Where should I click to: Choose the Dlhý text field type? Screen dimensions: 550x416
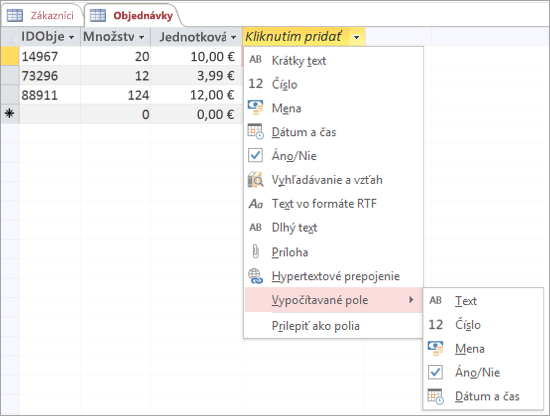point(333,228)
